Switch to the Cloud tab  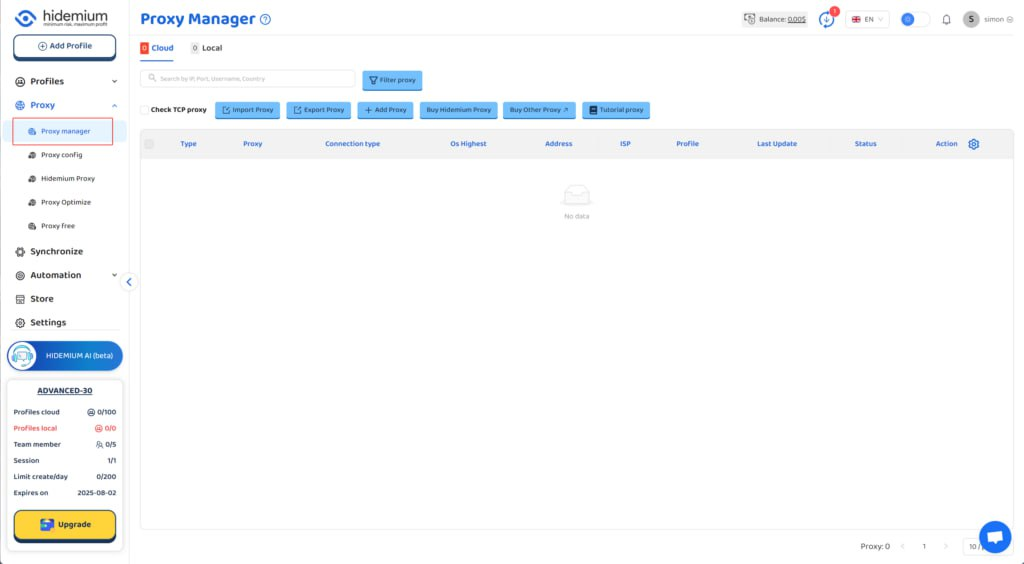coord(157,48)
